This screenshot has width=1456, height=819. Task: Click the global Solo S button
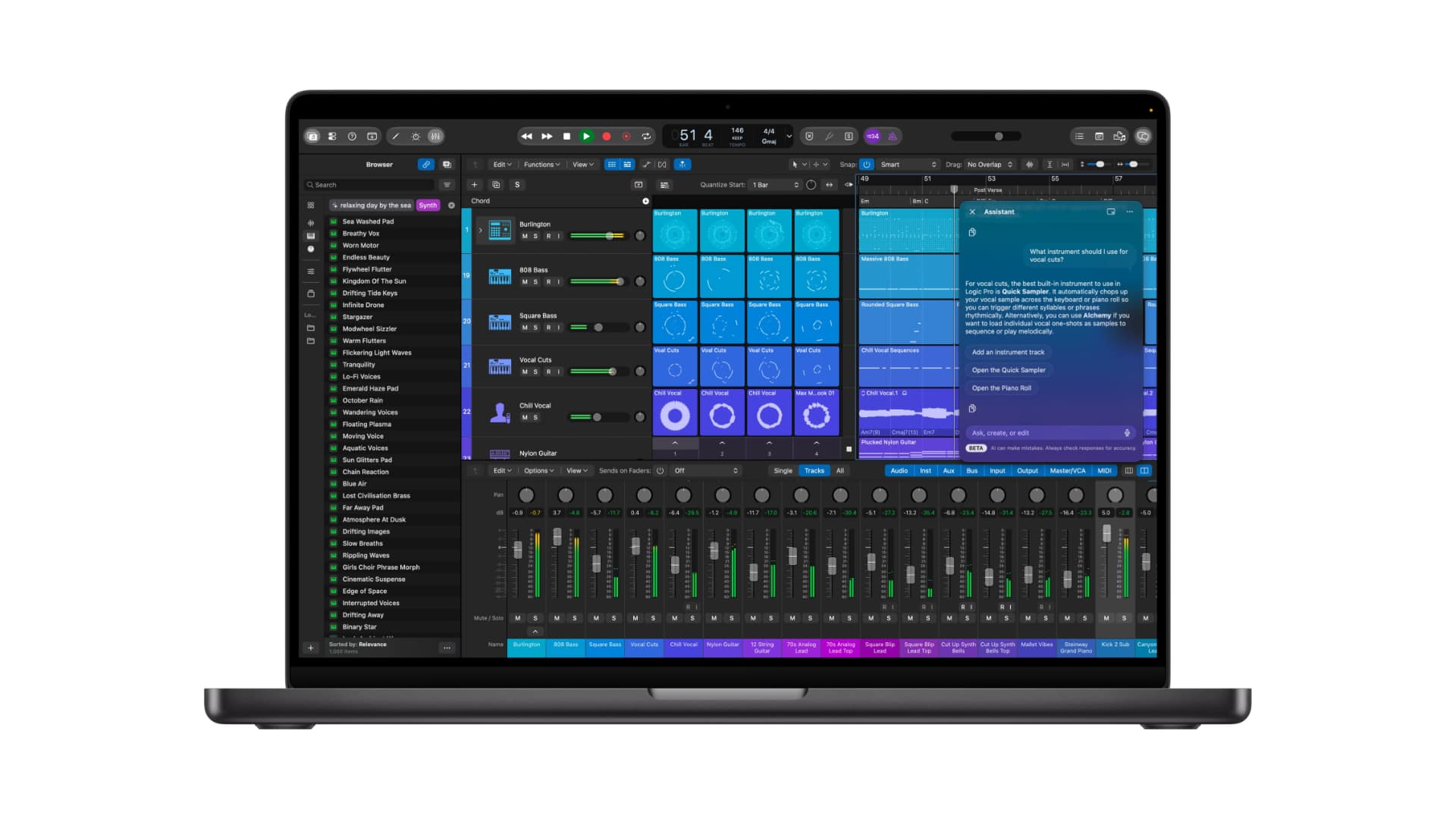[517, 185]
